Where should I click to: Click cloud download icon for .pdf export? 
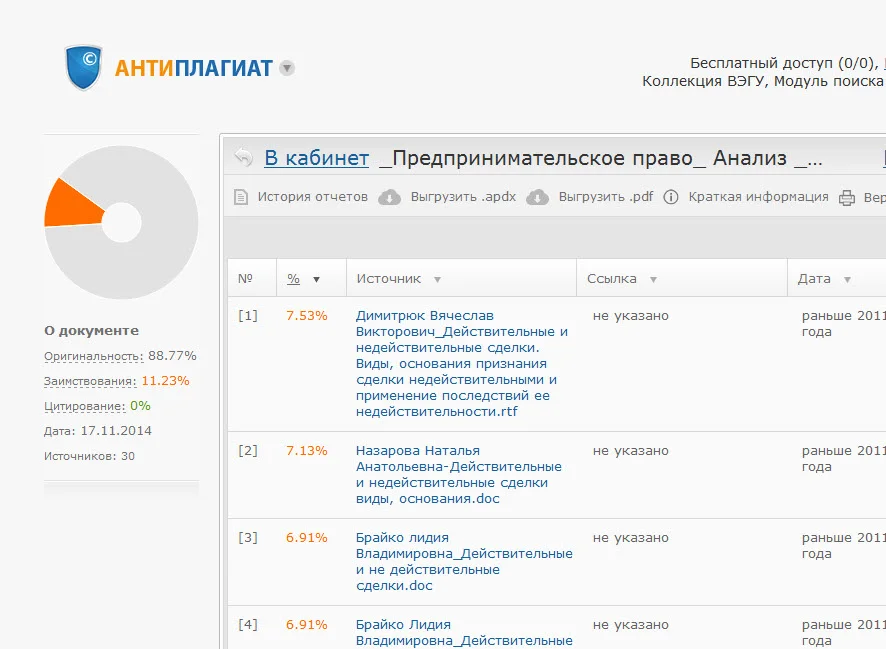click(537, 197)
